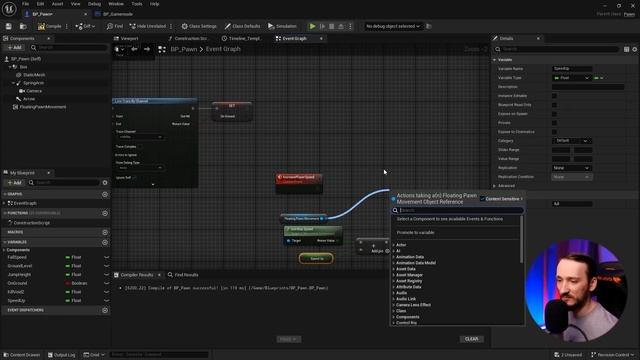Open the Compile options three-dot menu
Viewport: 640px width, 360px height.
pos(67,26)
